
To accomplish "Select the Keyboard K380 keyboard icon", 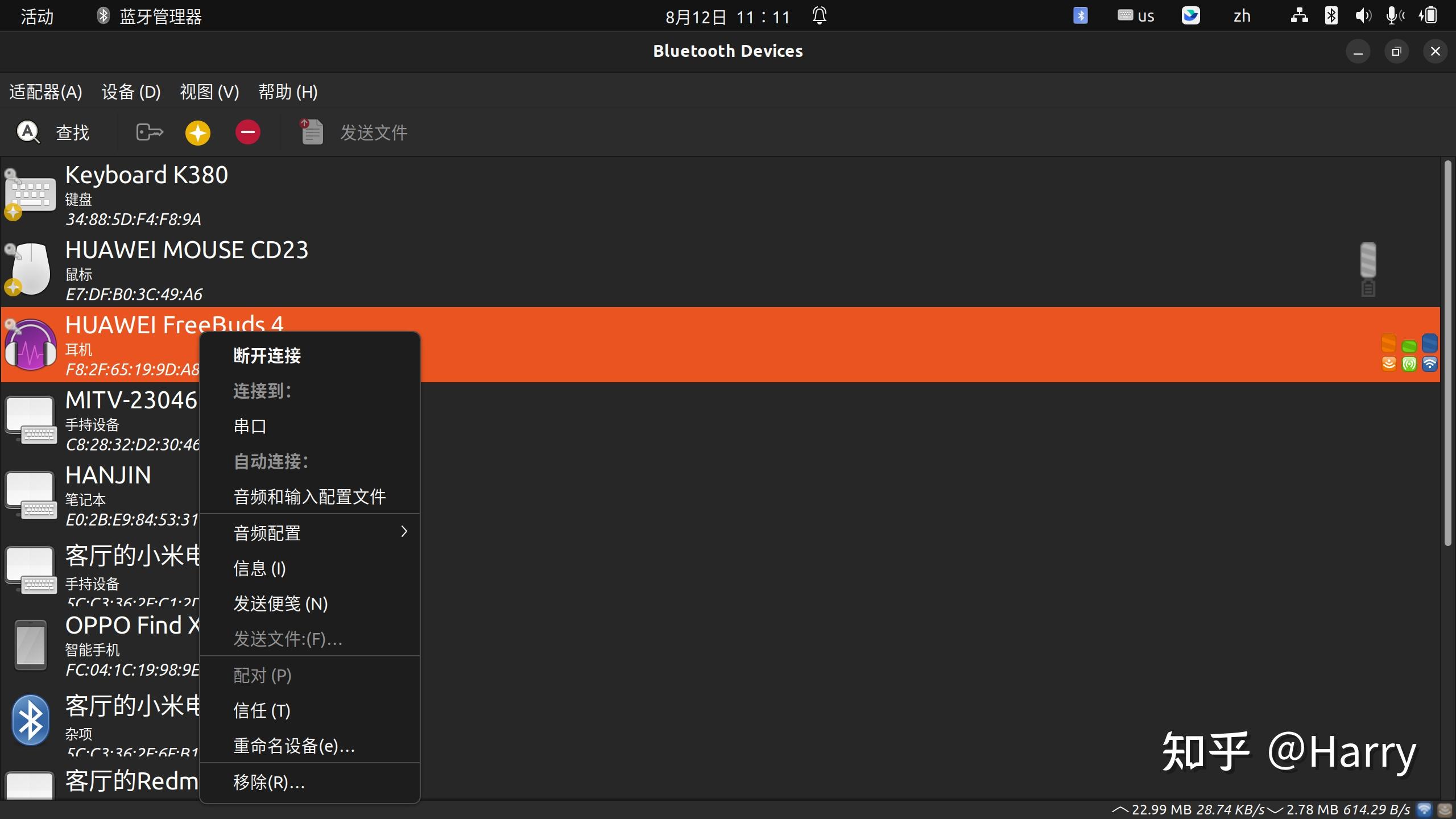I will (30, 194).
